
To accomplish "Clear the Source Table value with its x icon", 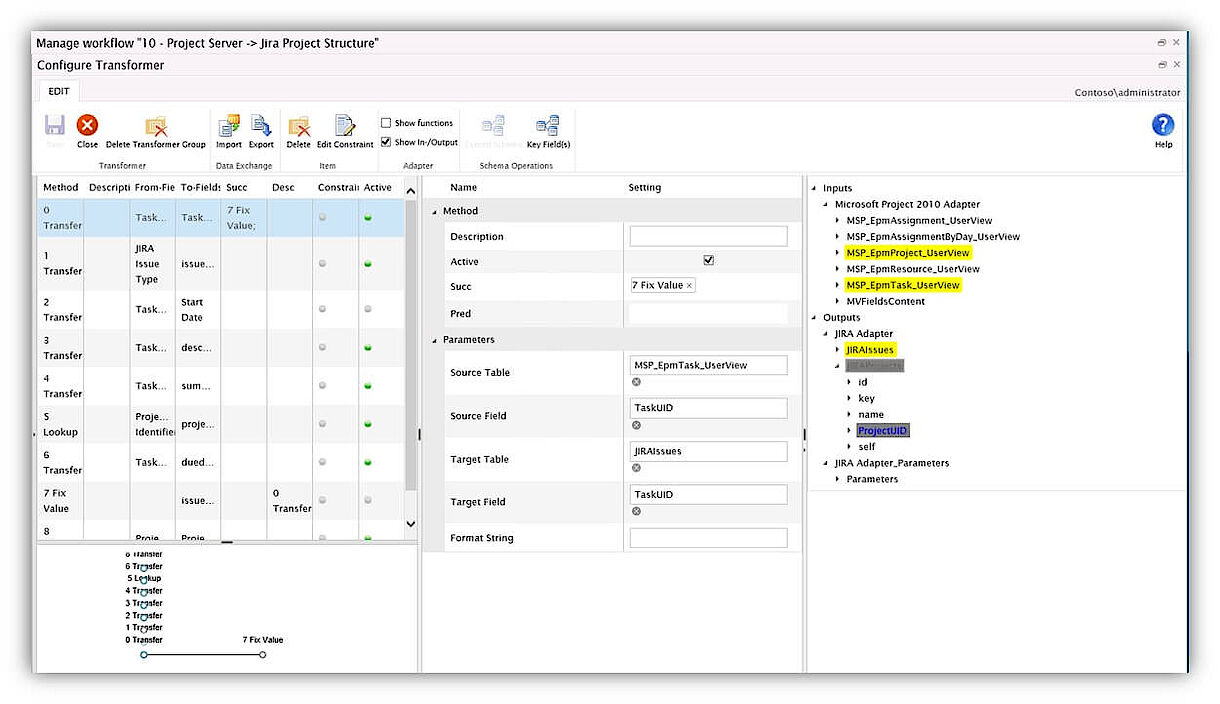I will coord(637,382).
